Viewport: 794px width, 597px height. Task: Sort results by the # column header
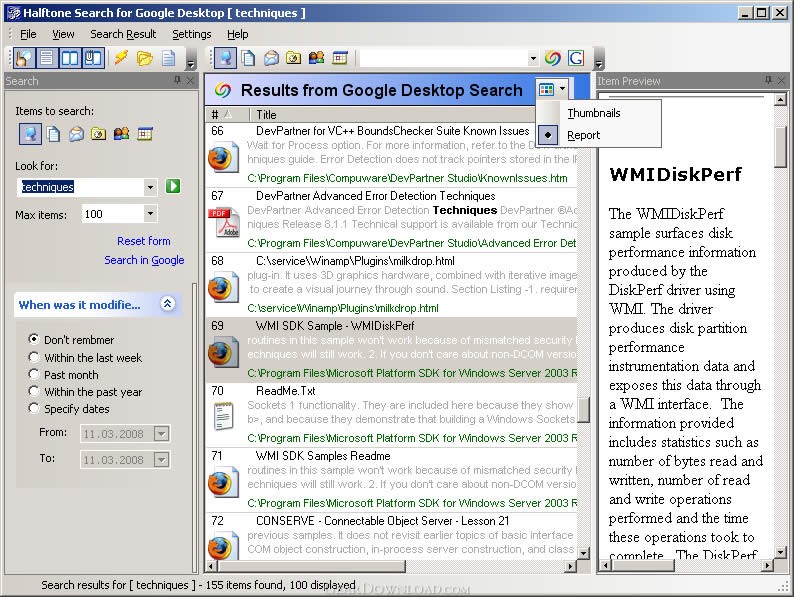(x=228, y=114)
